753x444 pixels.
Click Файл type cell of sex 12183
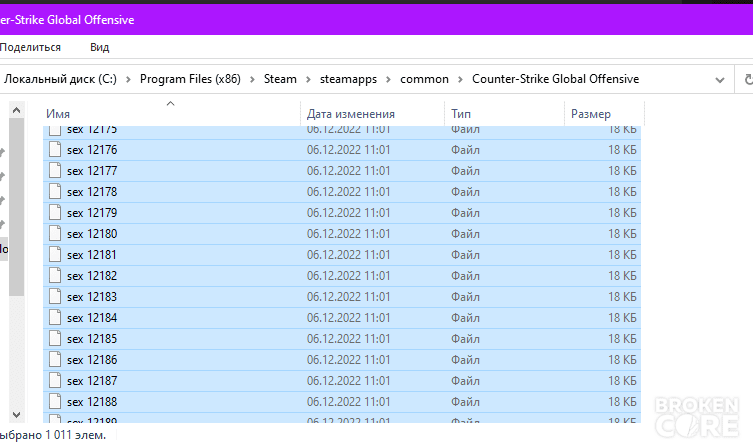coord(465,297)
